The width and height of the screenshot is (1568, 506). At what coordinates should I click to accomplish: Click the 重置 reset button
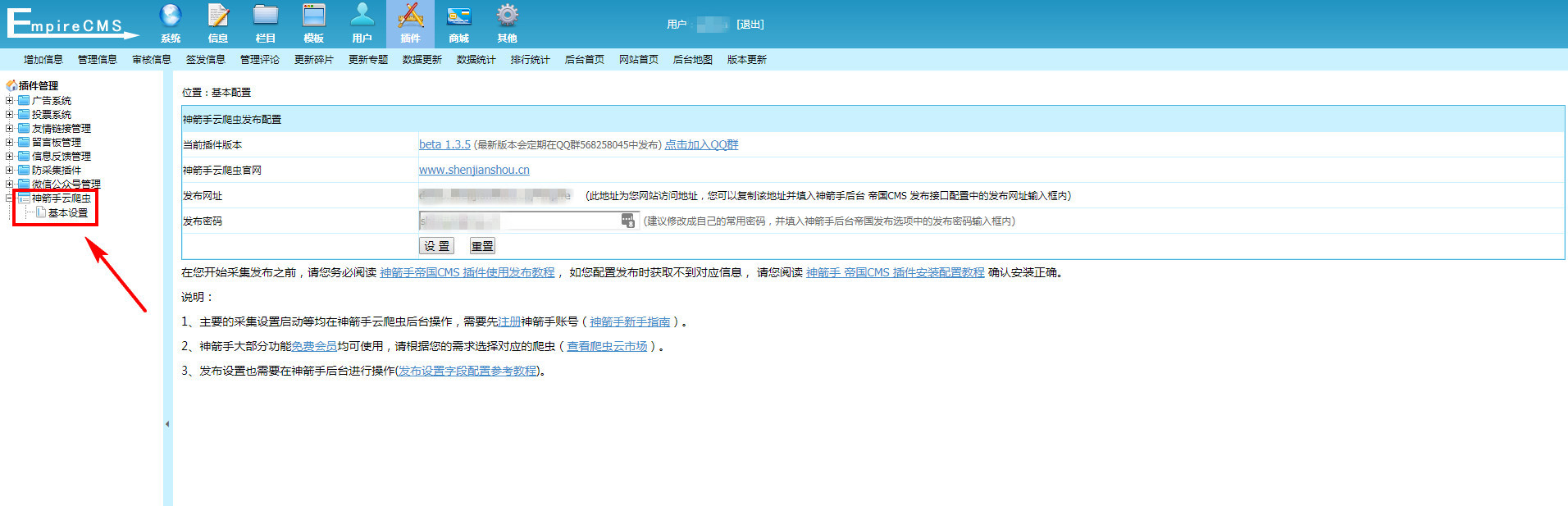click(482, 246)
